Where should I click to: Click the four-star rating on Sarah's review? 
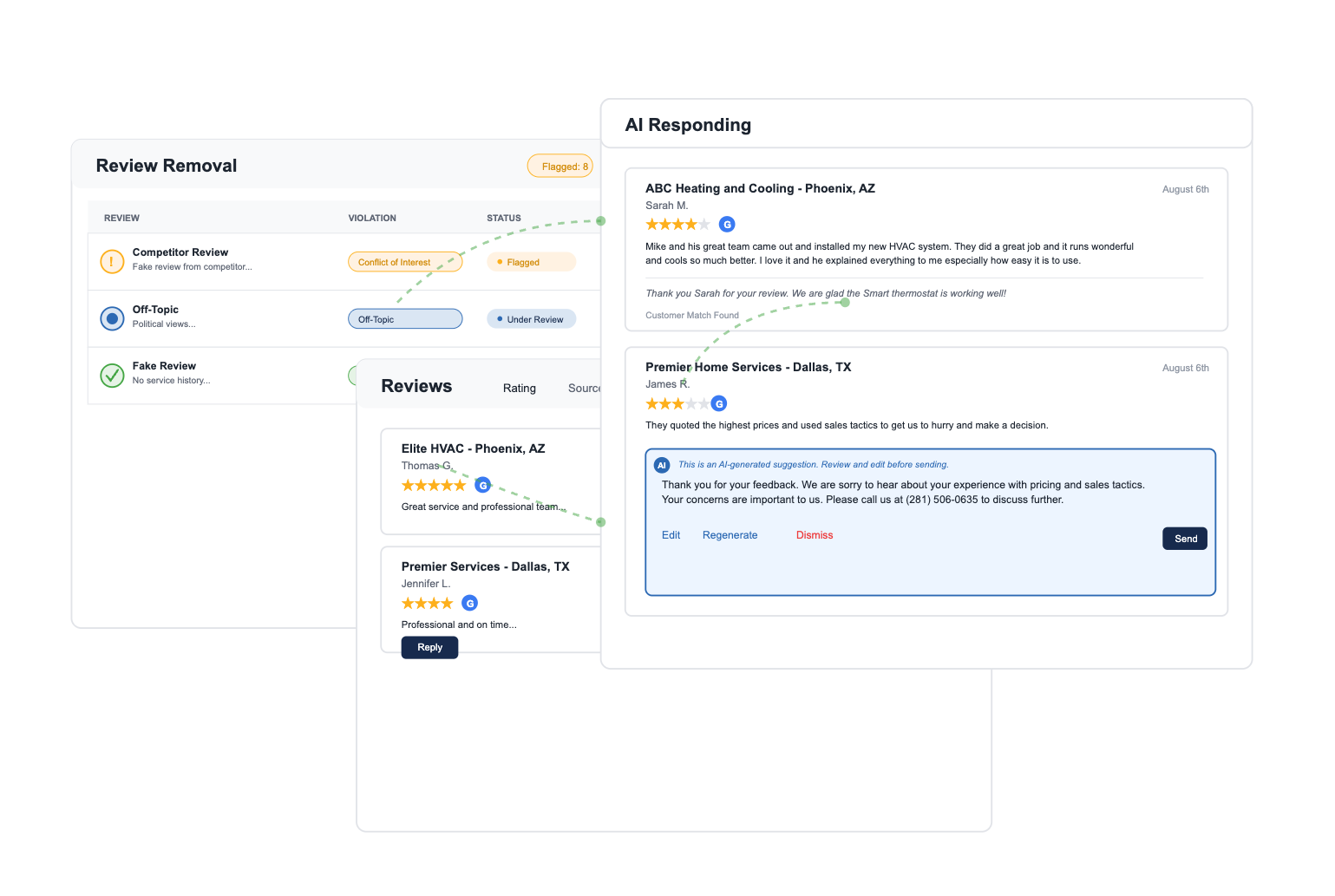[677, 225]
